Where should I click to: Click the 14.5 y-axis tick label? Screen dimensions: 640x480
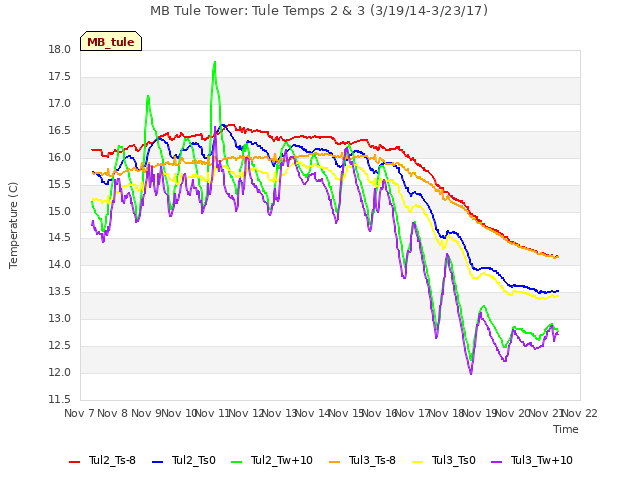[x=60, y=238]
